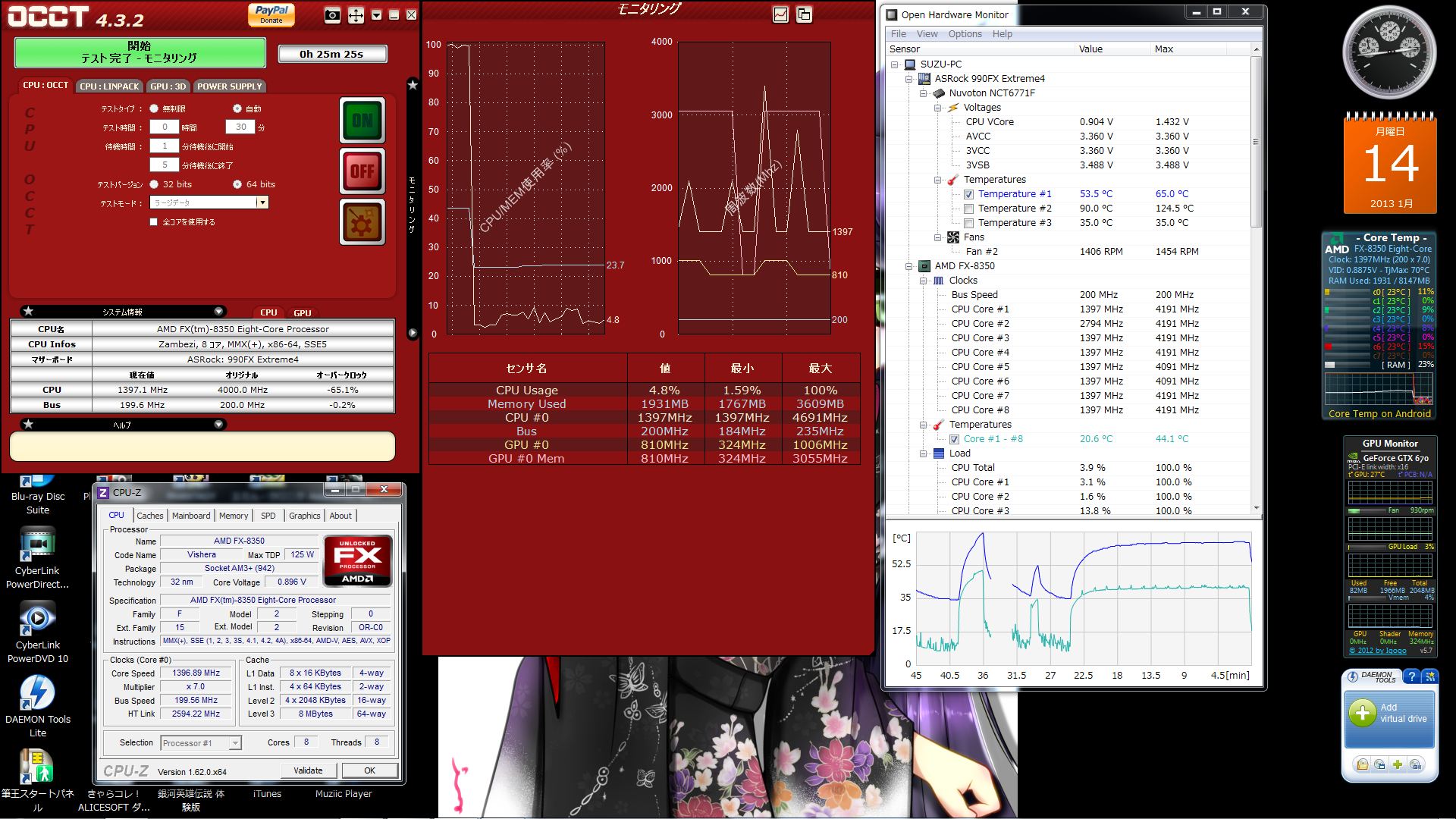Click the window layout icon in monitoring header

tap(804, 14)
